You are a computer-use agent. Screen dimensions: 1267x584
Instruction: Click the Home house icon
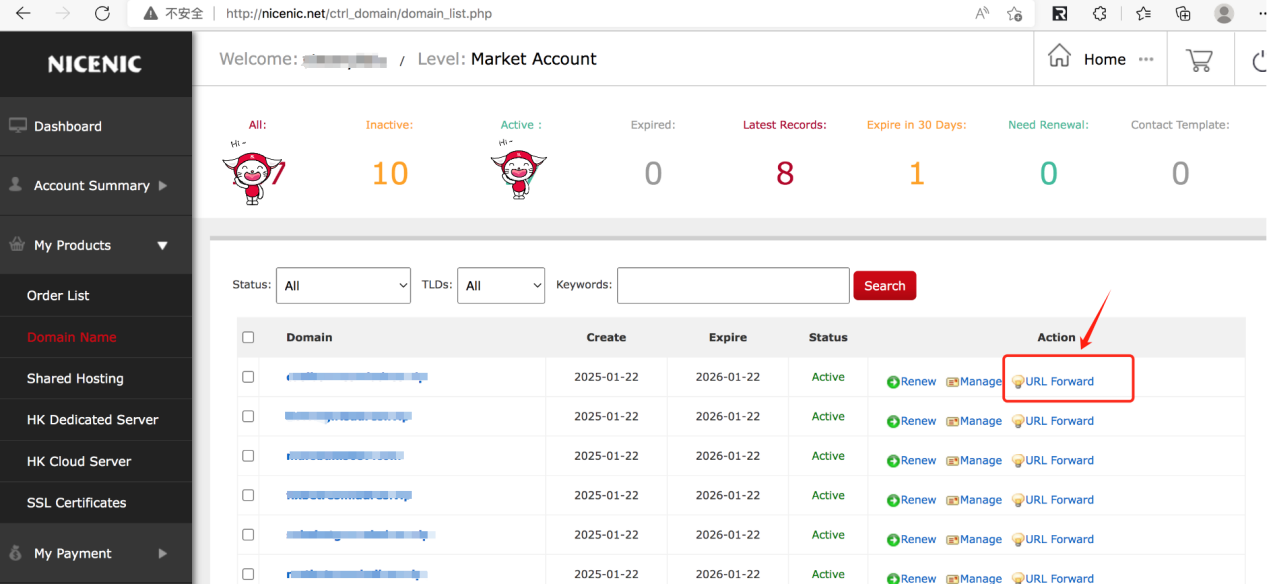coord(1059,57)
